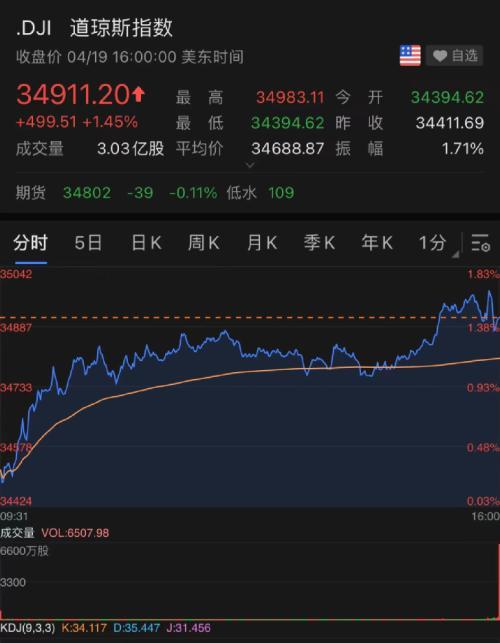Tap the .DJI ticker symbol

click(34, 28)
